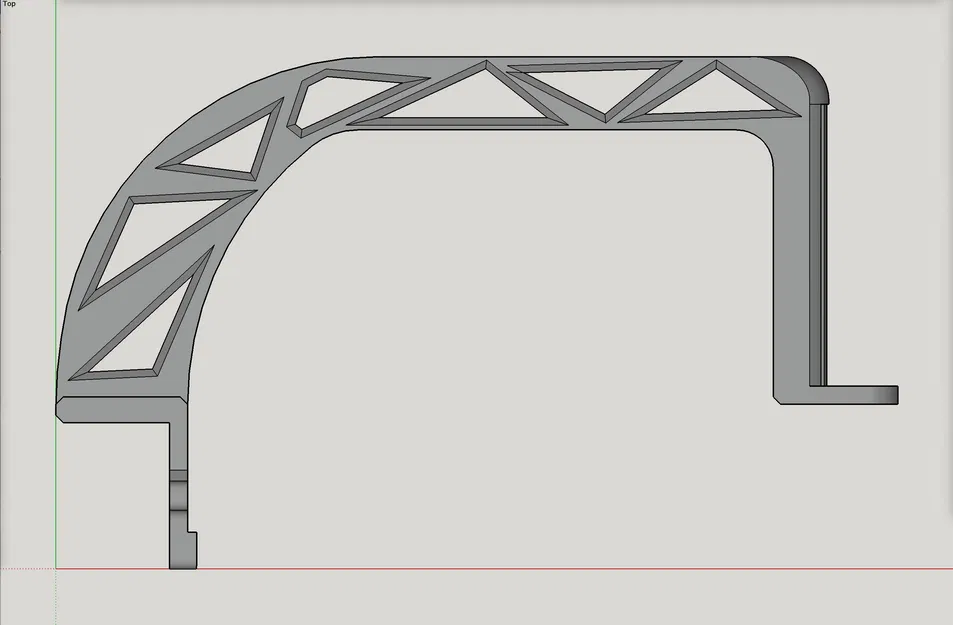953x625 pixels.
Task: Click the "Top" view label
Action: pos(9,4)
